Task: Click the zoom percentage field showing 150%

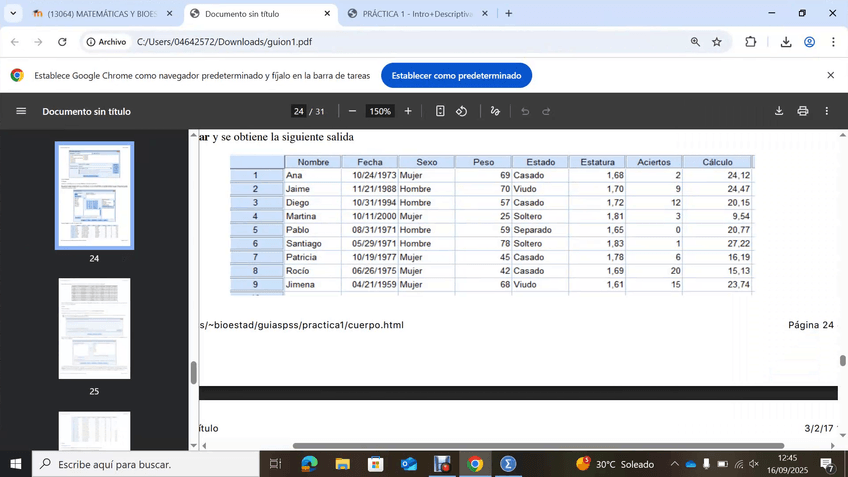Action: coord(379,111)
